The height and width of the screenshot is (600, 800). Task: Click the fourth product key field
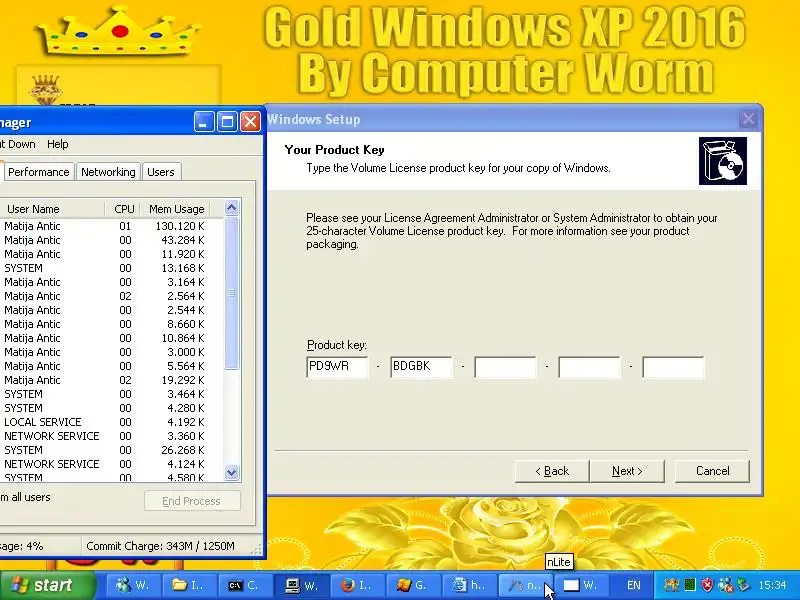[x=589, y=367]
